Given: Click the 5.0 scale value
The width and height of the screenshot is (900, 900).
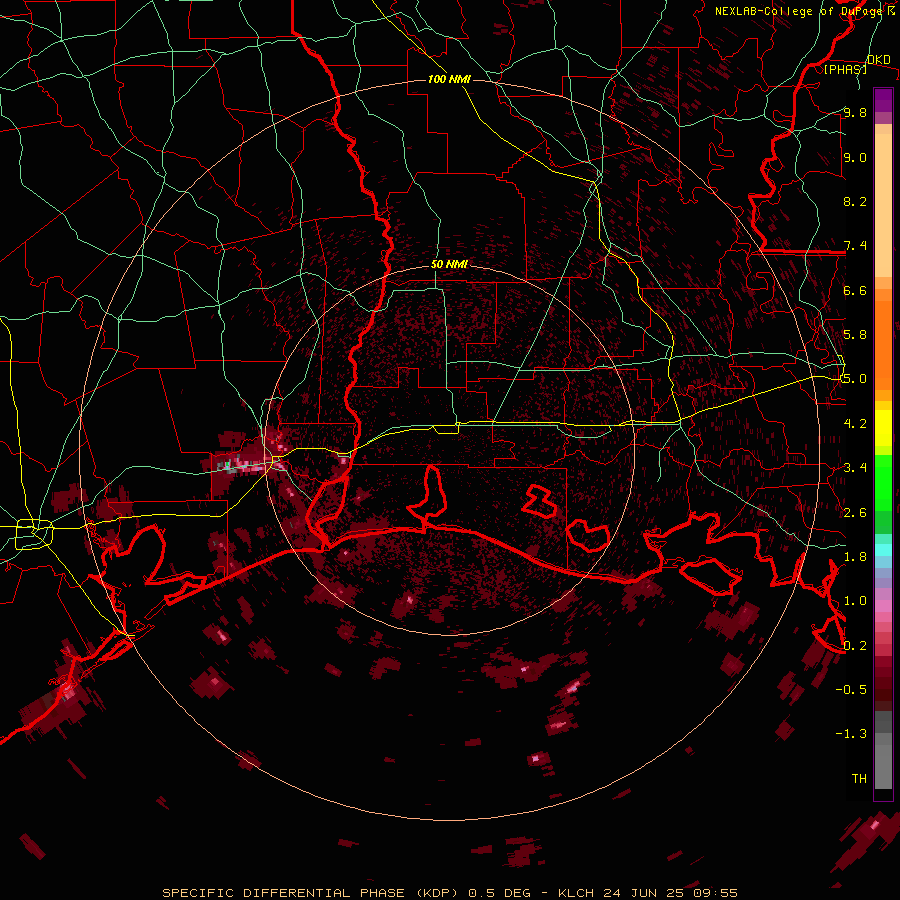Looking at the screenshot, I should pos(855,379).
